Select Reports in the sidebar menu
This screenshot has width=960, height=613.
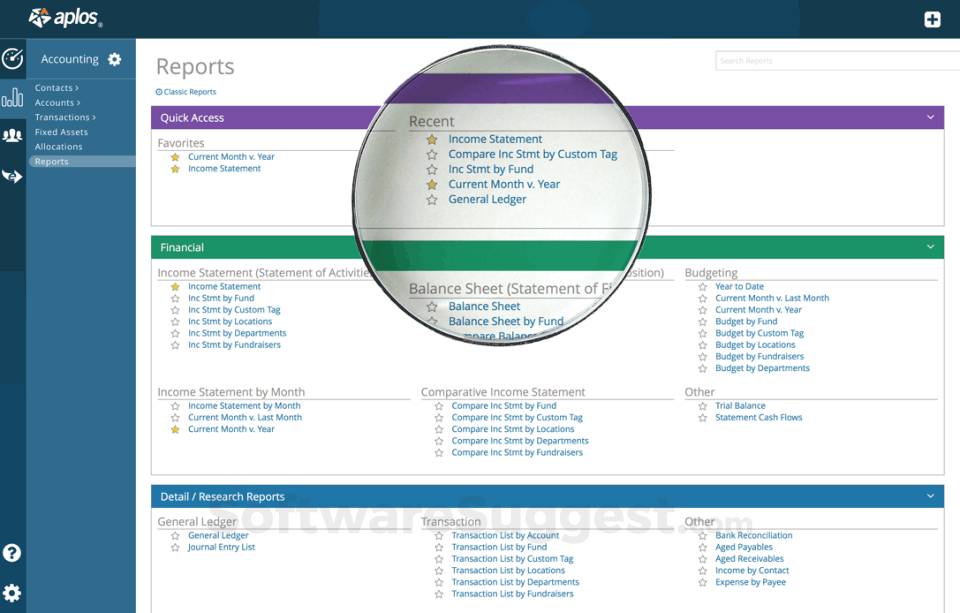tap(51, 160)
